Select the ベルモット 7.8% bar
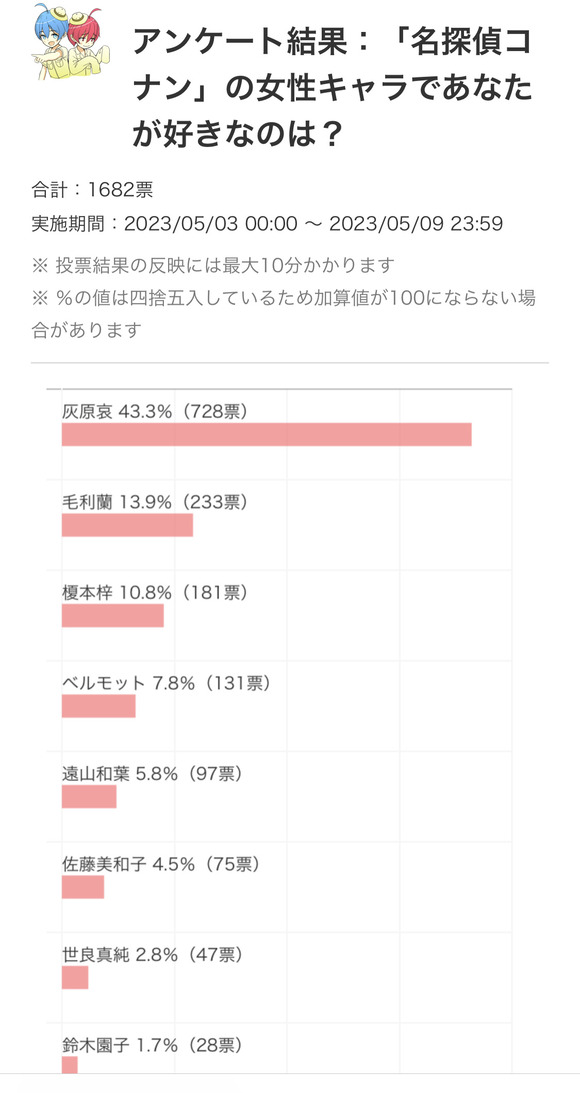This screenshot has width=580, height=1093. (98, 706)
